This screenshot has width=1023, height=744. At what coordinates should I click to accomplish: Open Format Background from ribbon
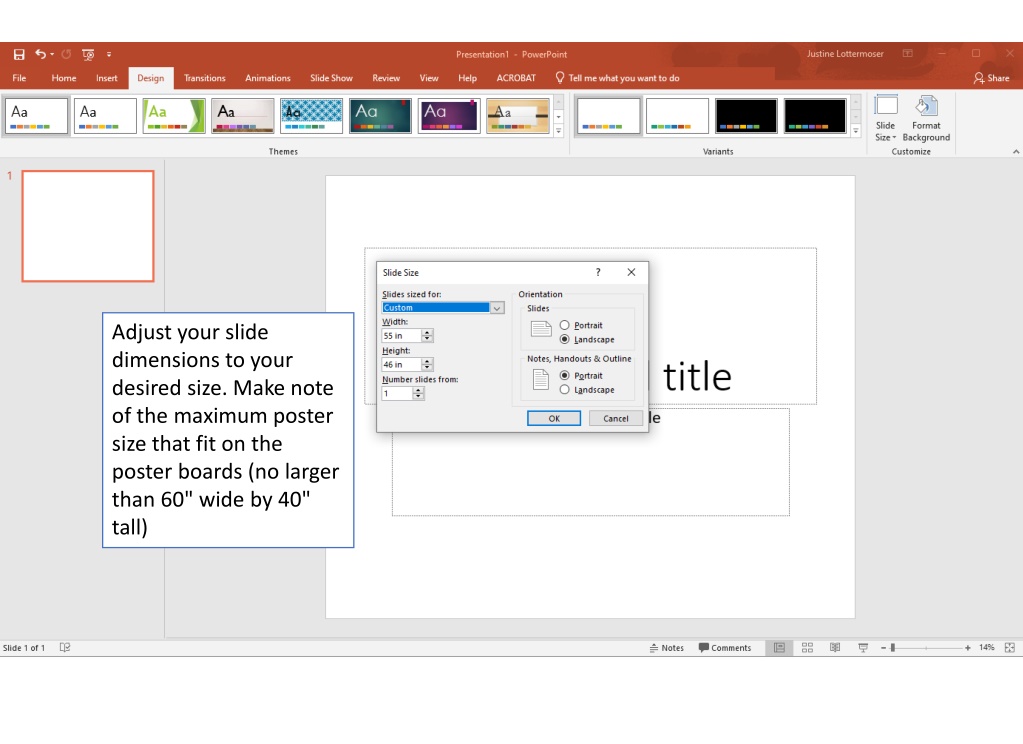click(x=926, y=118)
